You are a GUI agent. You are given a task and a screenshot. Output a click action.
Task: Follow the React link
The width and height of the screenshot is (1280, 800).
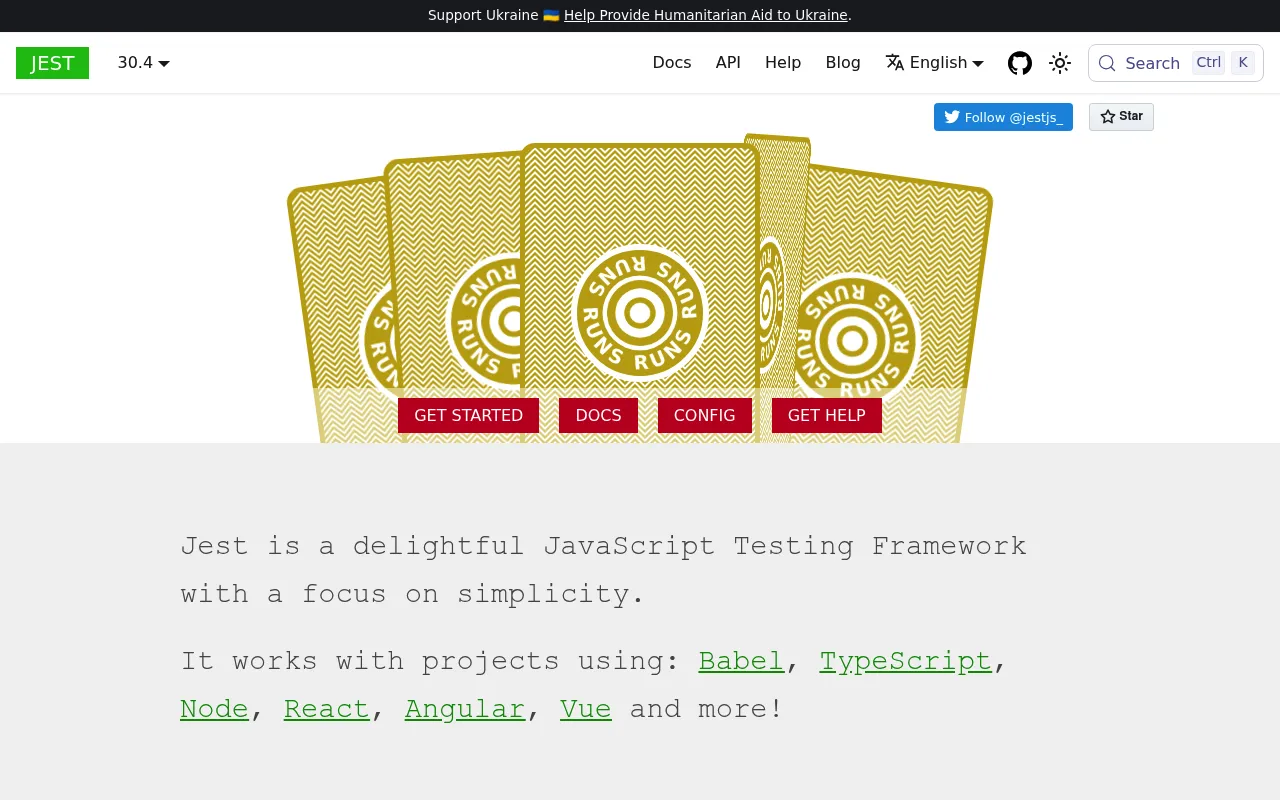point(327,709)
